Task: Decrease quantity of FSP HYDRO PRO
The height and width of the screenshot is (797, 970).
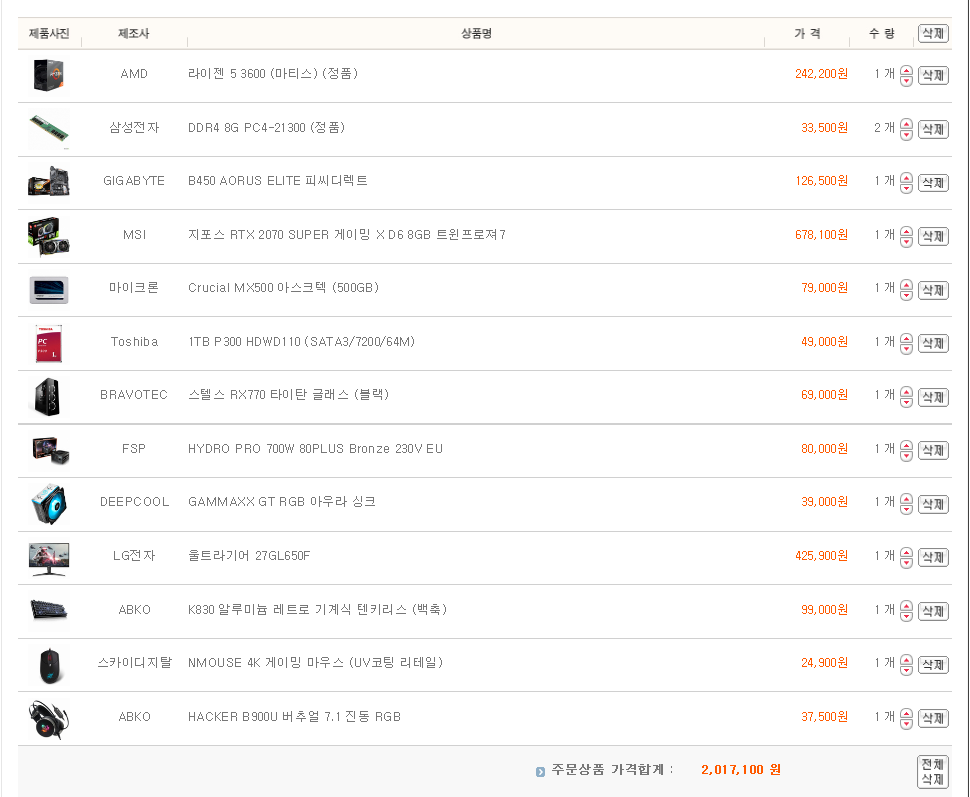Action: pos(906,456)
